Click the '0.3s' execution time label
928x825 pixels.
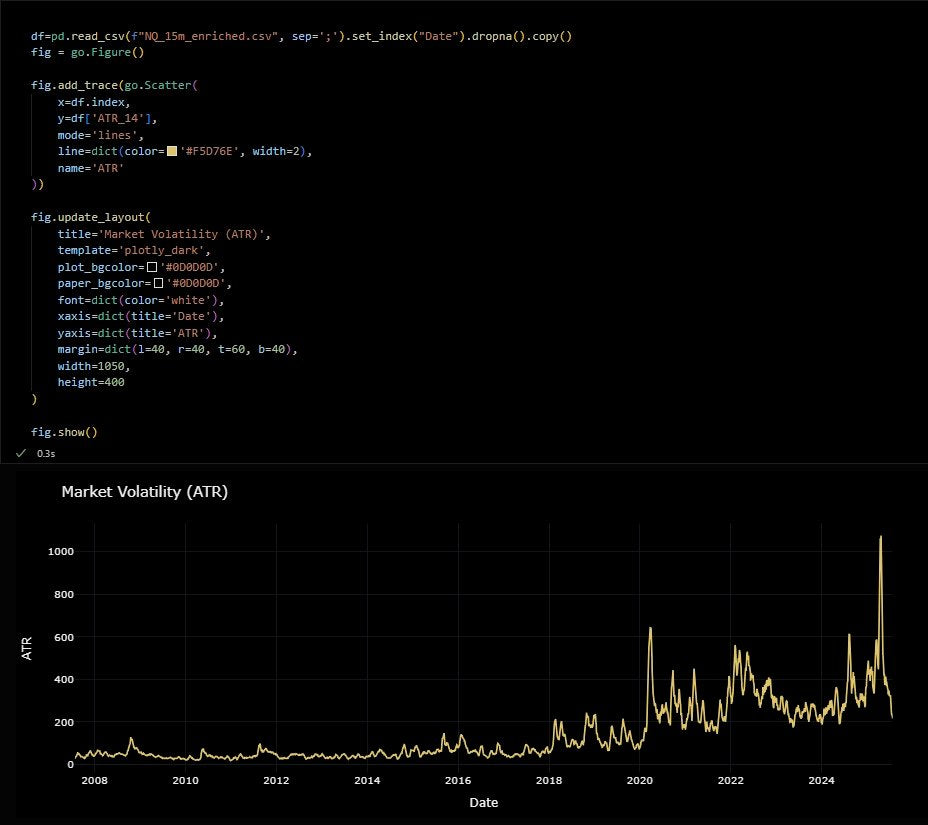pos(46,454)
